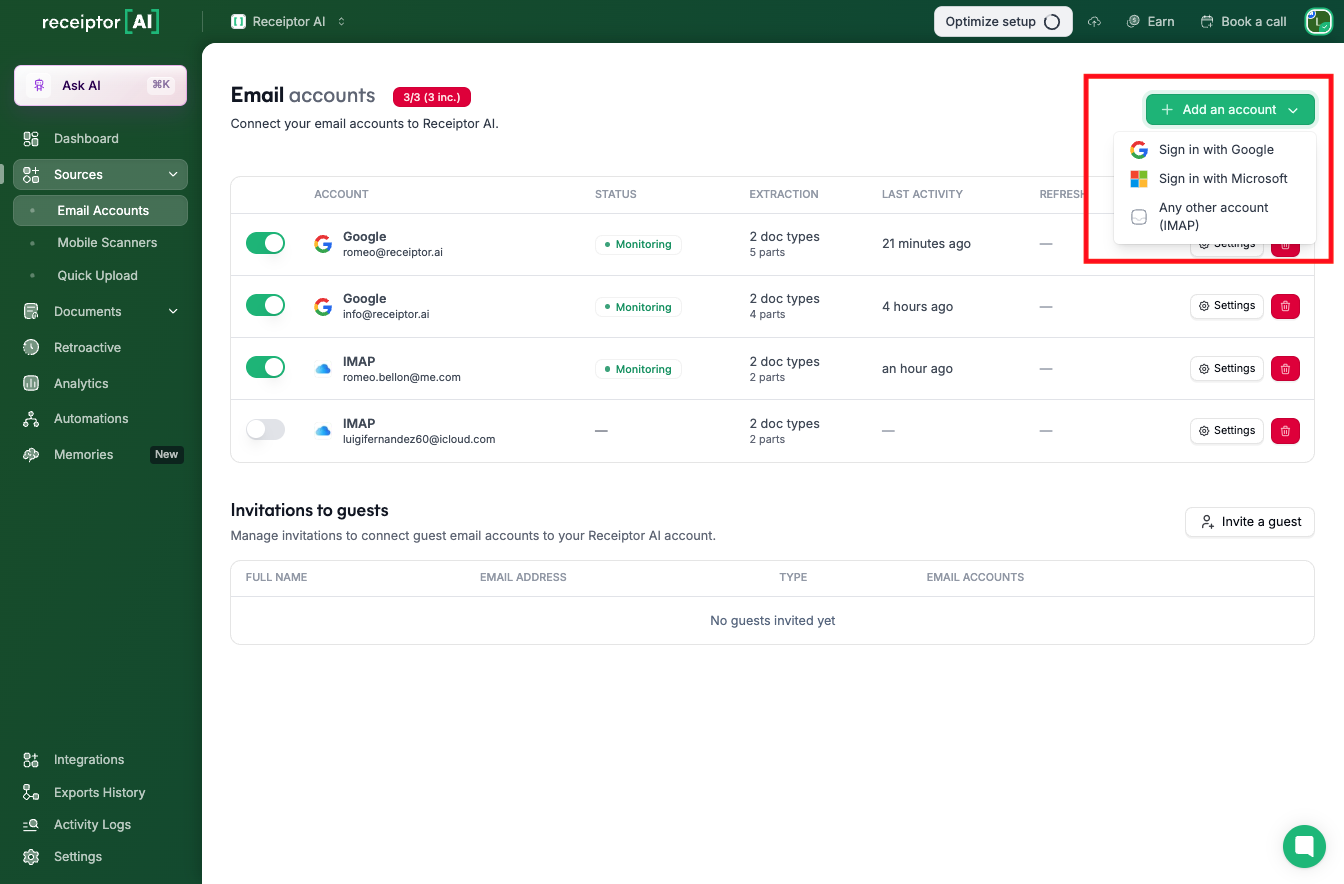Screen dimensions: 1344x884
Task: Click "2 doc types" with 4 parts
Action: coord(785,299)
